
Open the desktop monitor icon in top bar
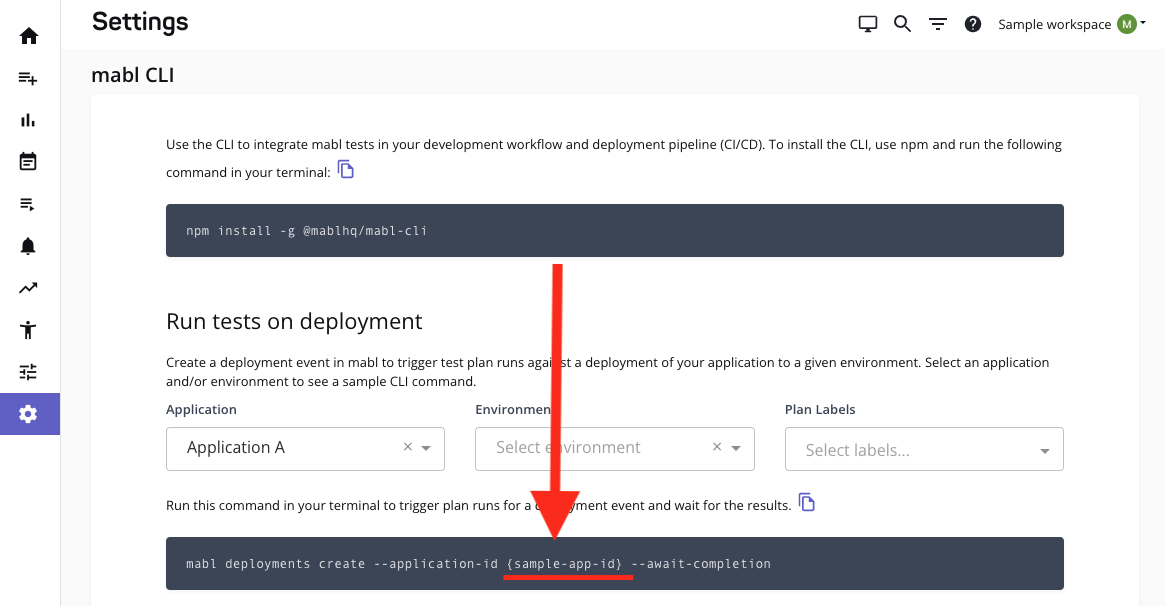point(867,22)
